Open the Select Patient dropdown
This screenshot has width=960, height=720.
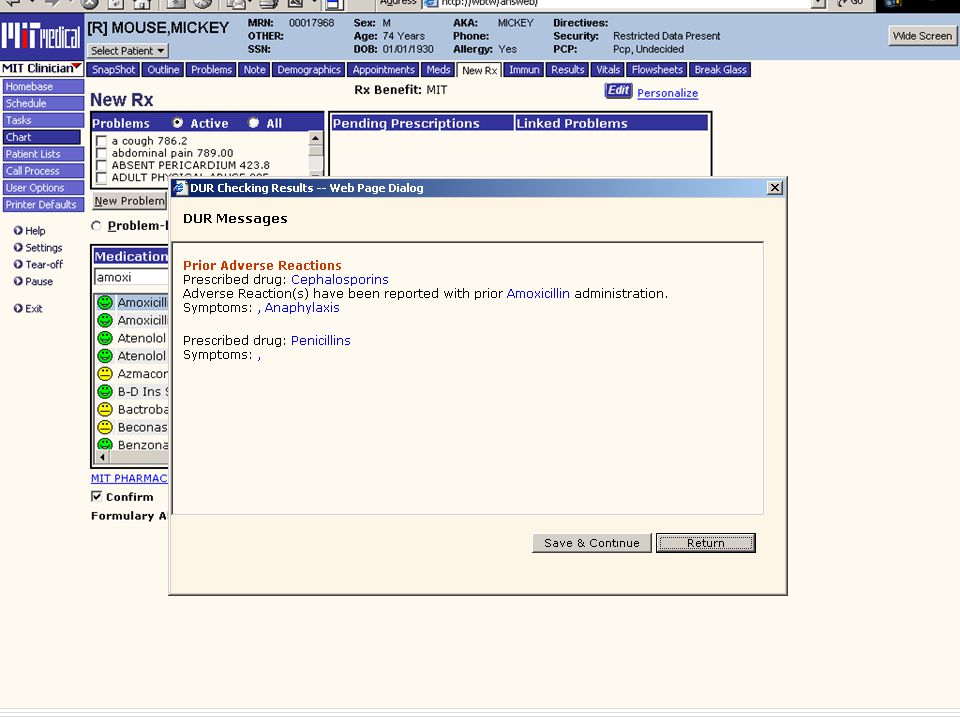(128, 51)
